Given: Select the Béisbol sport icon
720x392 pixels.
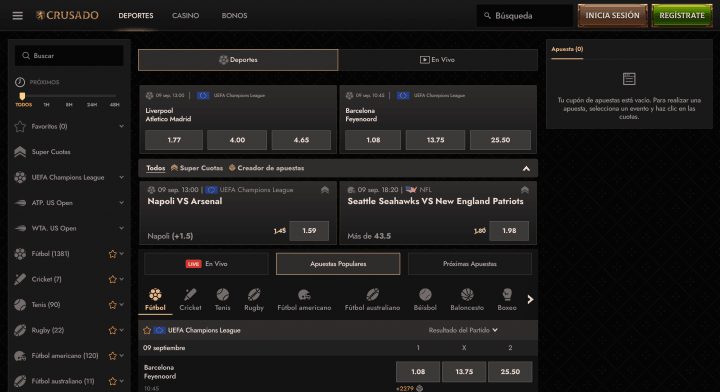Looking at the screenshot, I should [x=425, y=300].
